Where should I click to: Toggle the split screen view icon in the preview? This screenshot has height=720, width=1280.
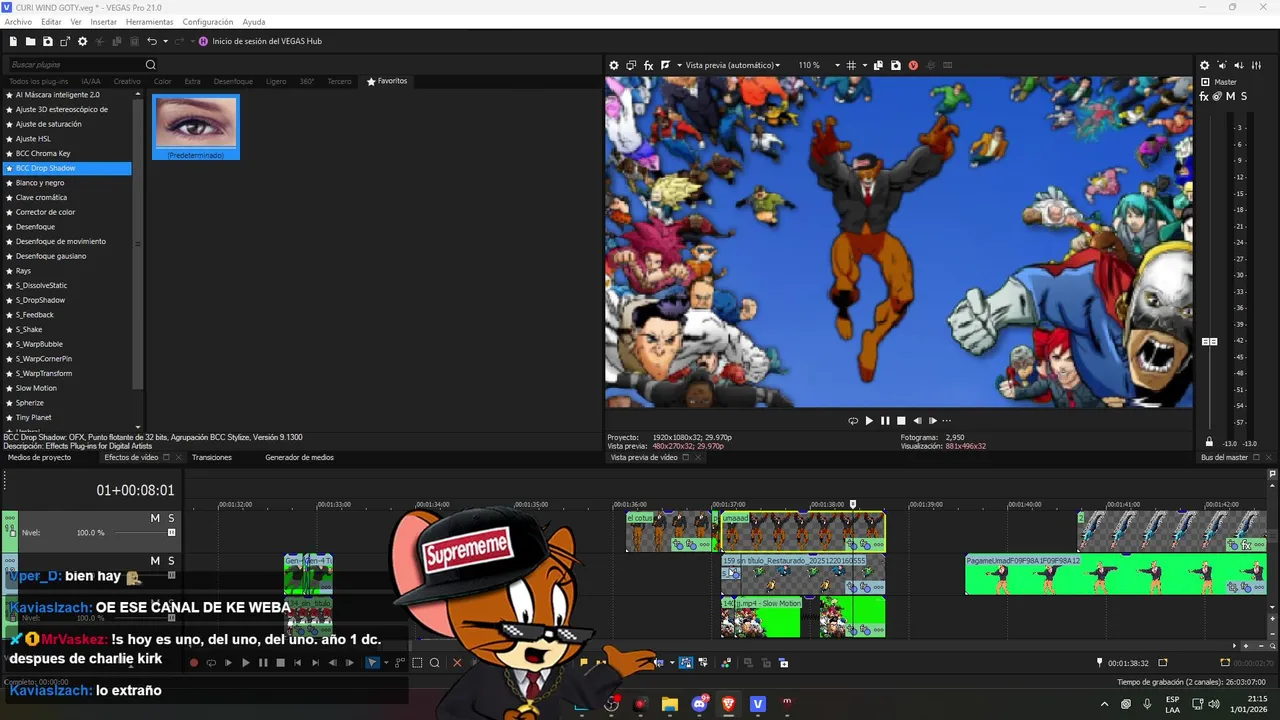[x=665, y=65]
